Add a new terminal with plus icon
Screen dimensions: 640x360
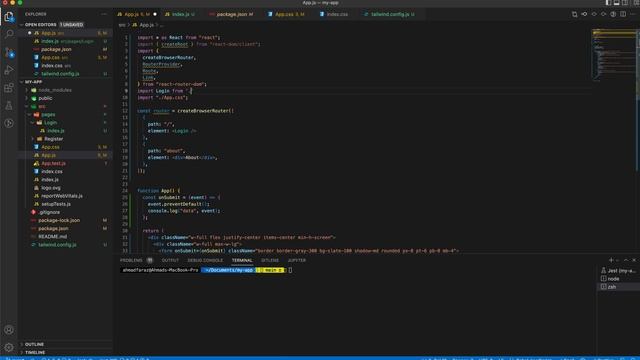(611, 260)
